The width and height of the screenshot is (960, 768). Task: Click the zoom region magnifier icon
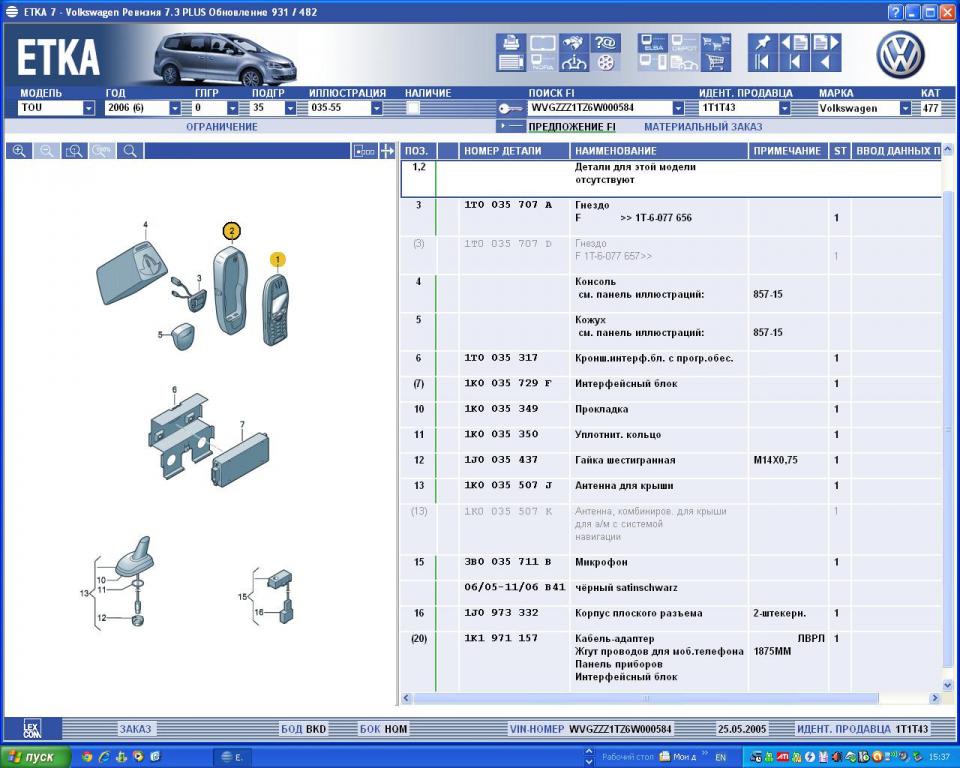point(74,151)
